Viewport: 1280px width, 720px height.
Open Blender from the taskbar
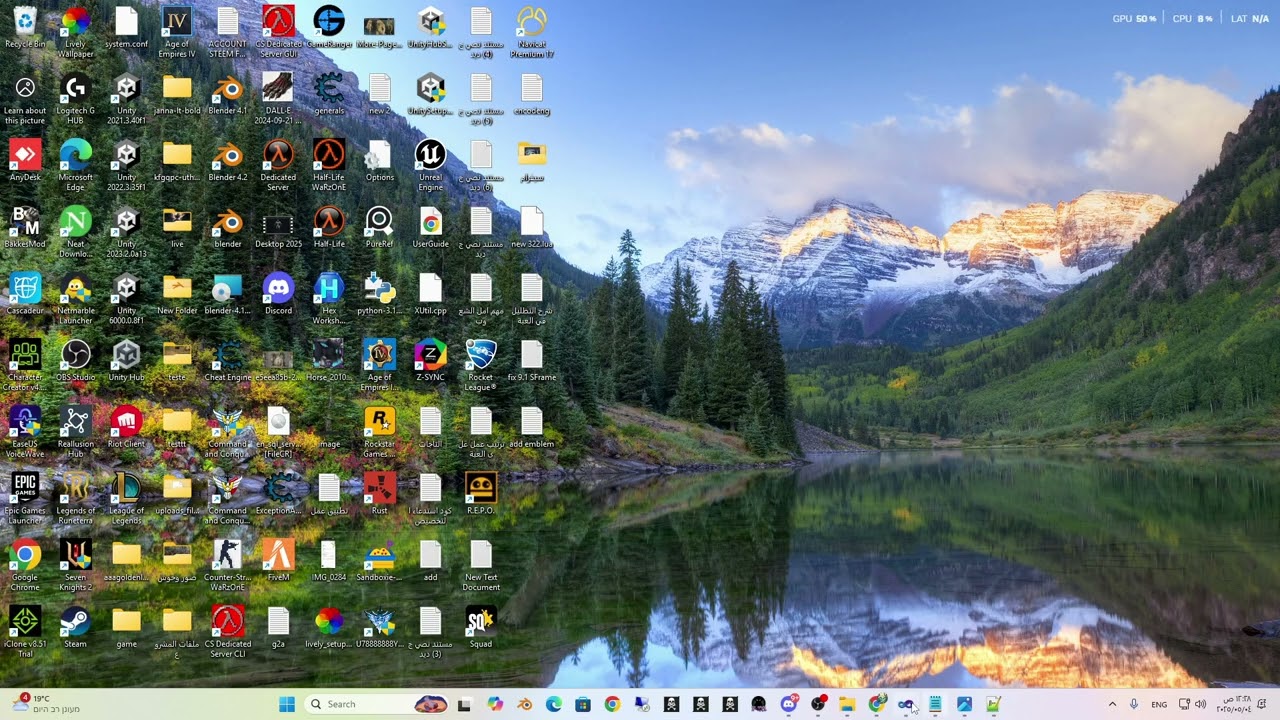pyautogui.click(x=524, y=704)
